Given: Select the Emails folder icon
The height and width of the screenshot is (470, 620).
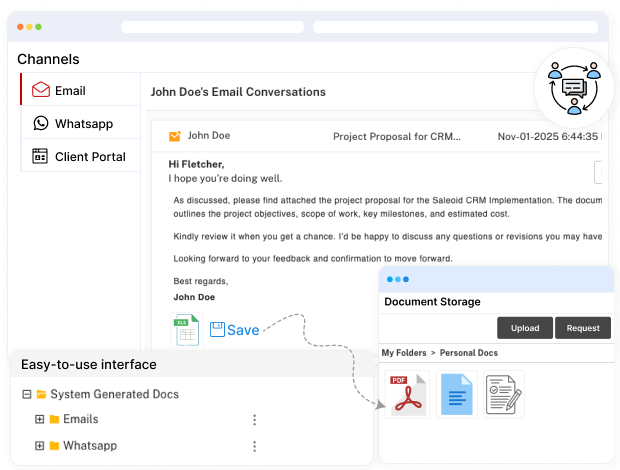Looking at the screenshot, I should click(x=55, y=419).
